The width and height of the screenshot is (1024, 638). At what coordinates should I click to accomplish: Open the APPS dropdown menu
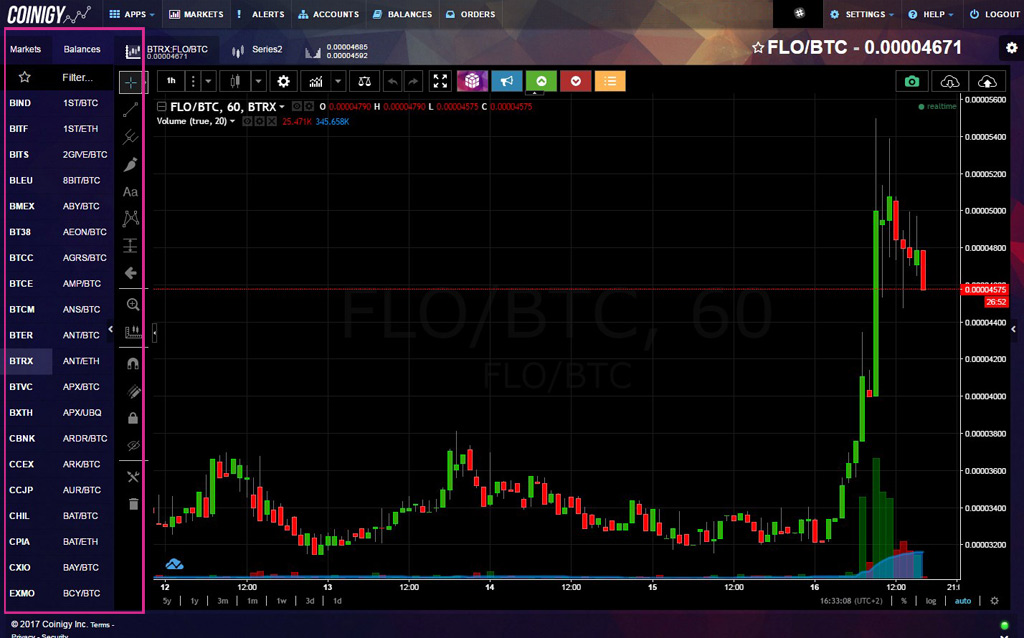pos(132,14)
